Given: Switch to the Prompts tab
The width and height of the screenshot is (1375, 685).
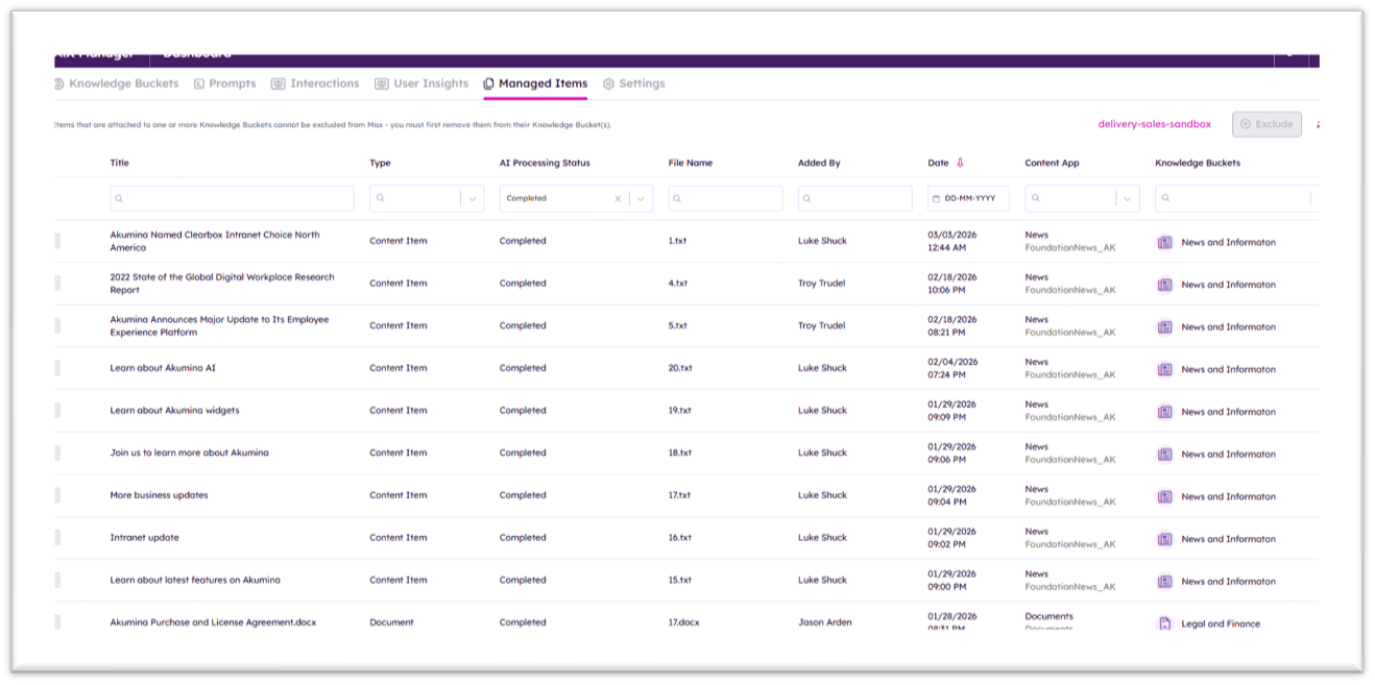Looking at the screenshot, I should [x=225, y=84].
